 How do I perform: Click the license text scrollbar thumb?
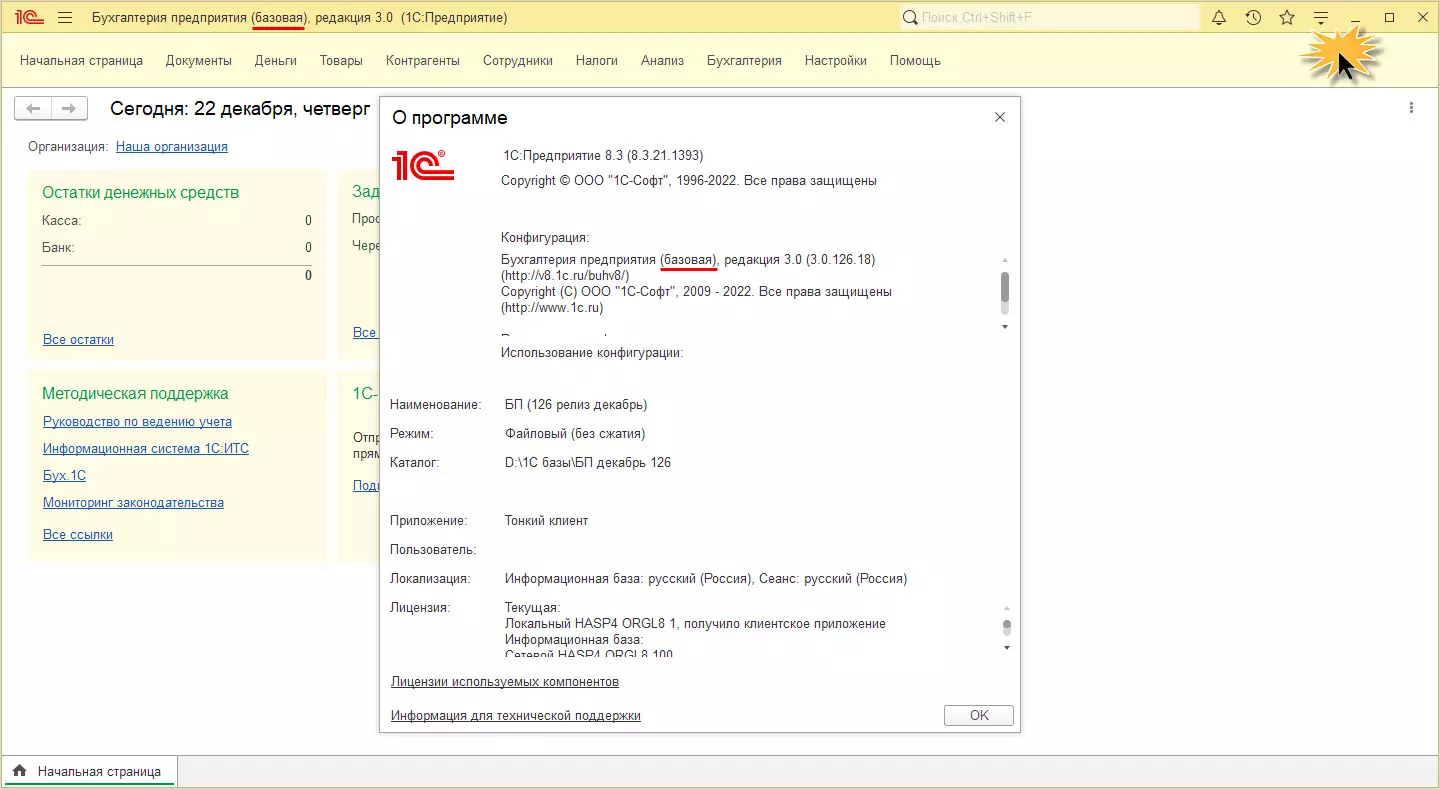point(1006,627)
